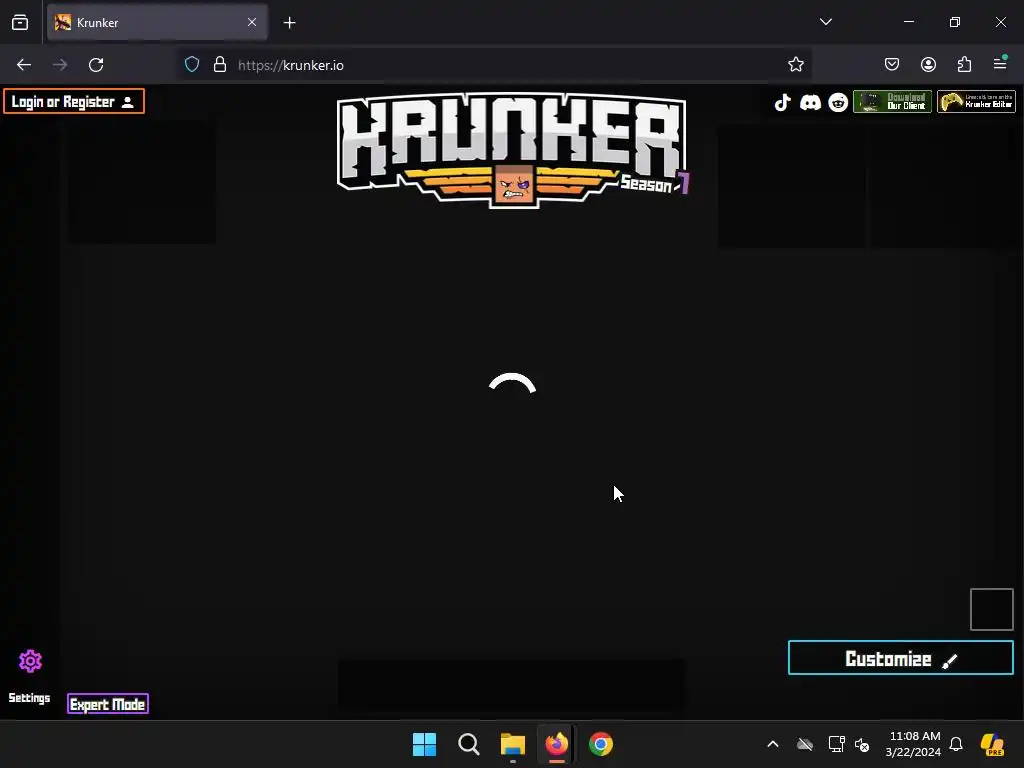The image size is (1024, 768).
Task: Launch Google Chrome from the taskbar
Action: pyautogui.click(x=601, y=744)
